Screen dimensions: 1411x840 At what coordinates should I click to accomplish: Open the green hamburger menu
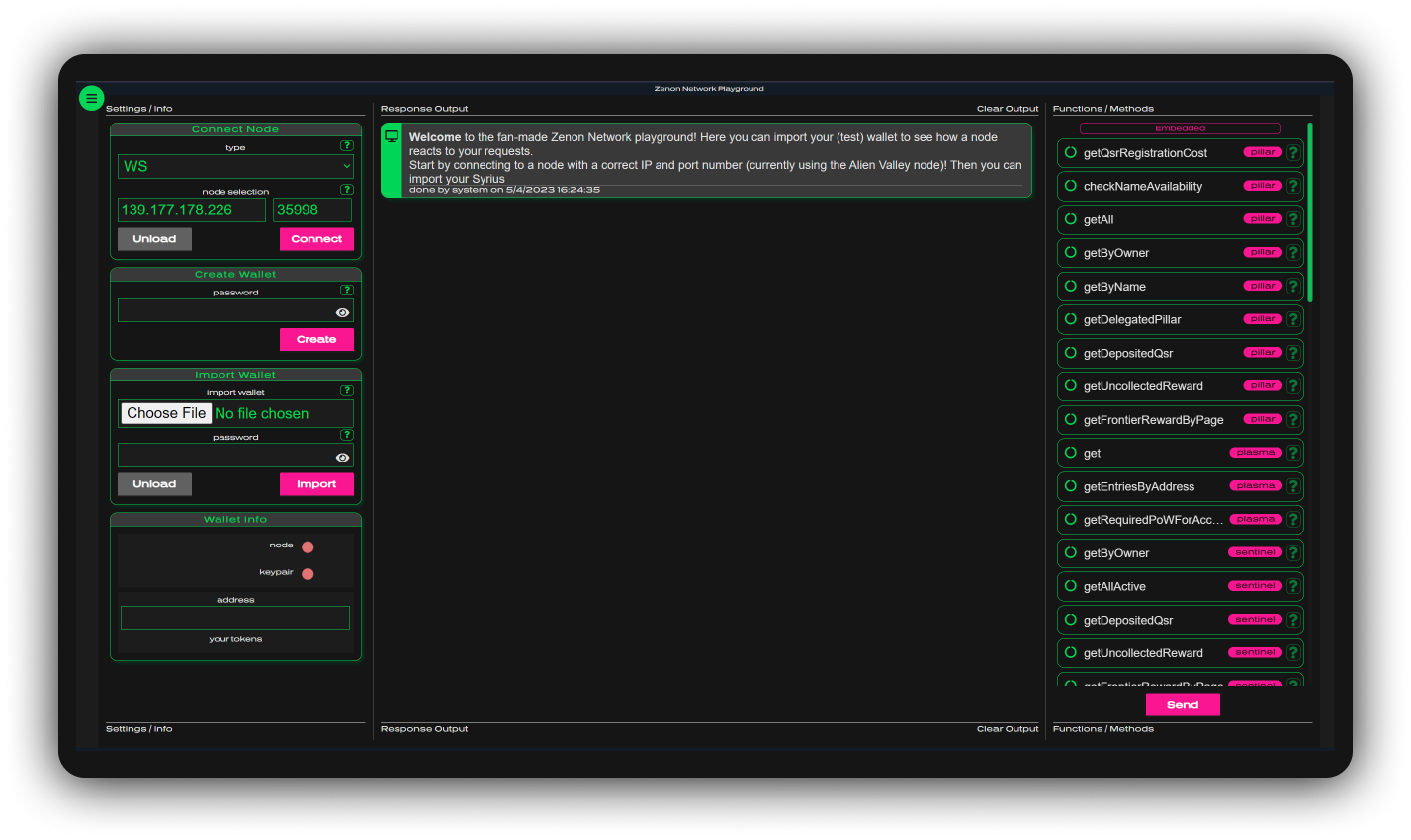91,98
